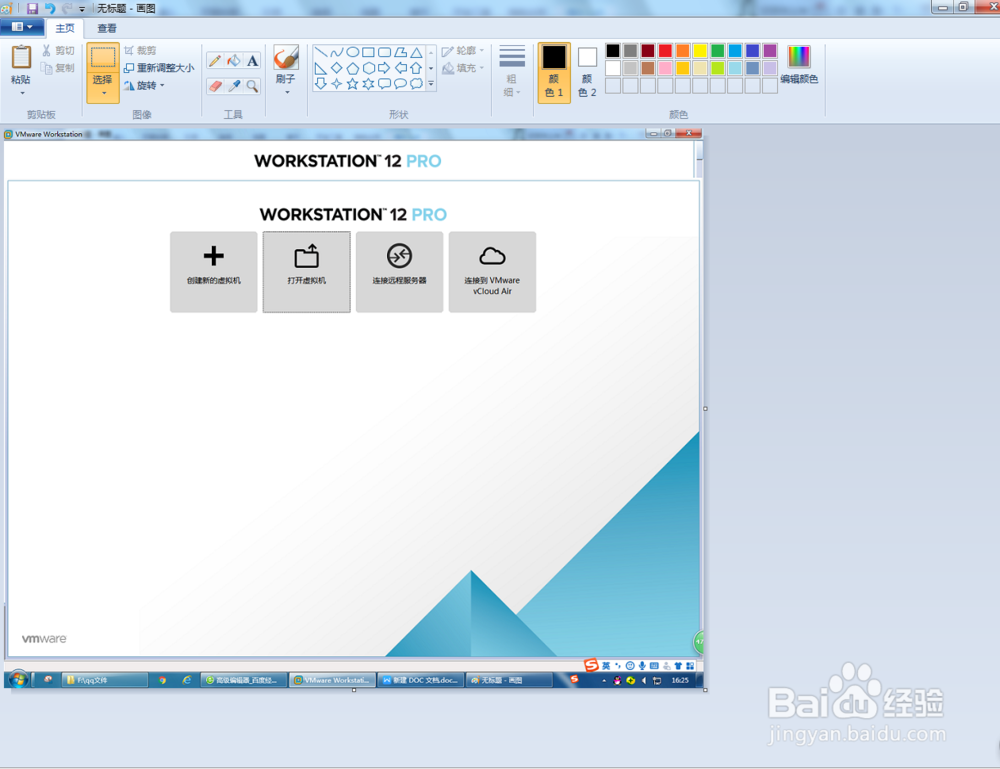Image resolution: width=1000 pixels, height=769 pixels.
Task: Open the Paint application menu button
Action: [x=22, y=27]
